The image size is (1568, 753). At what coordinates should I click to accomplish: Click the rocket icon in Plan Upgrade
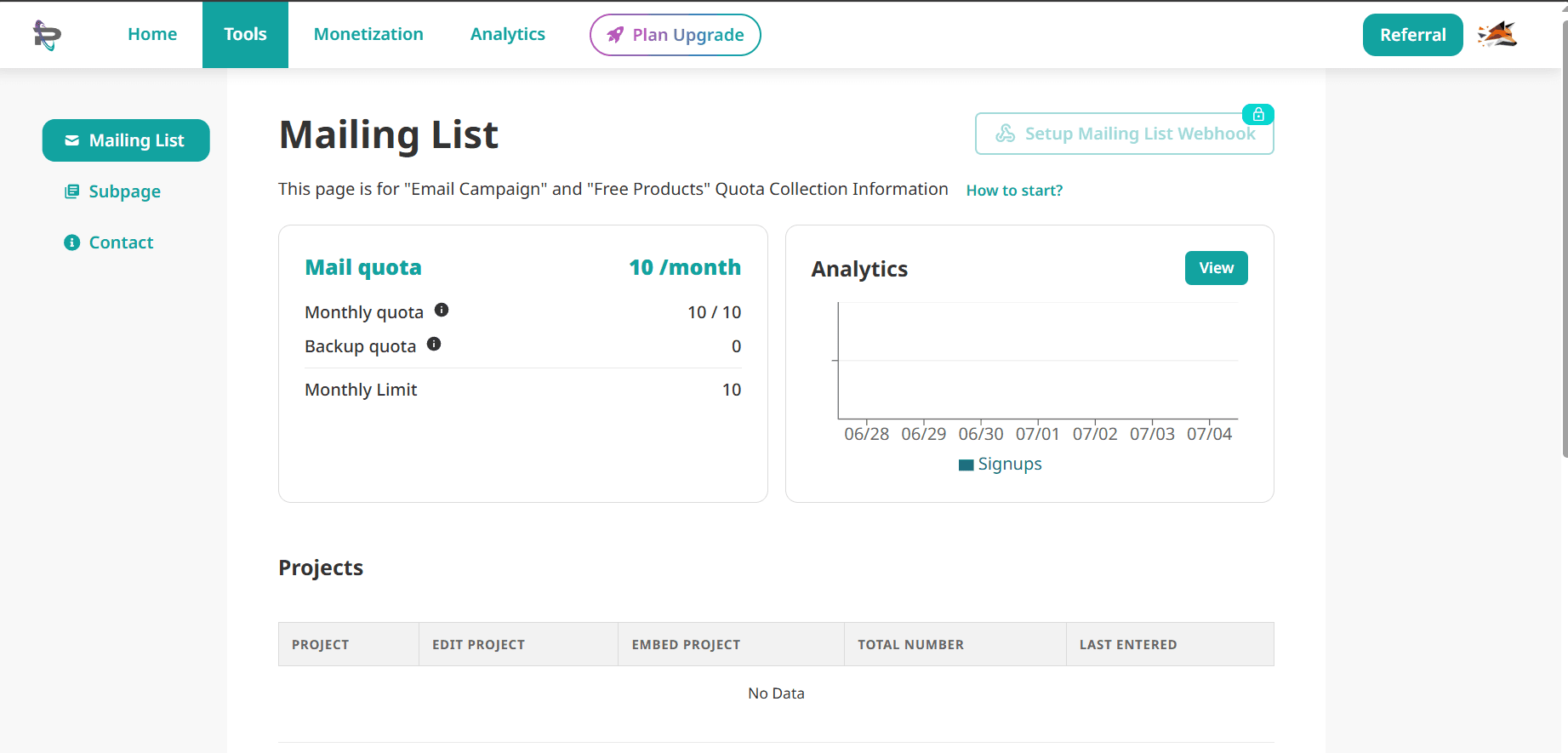pos(614,35)
